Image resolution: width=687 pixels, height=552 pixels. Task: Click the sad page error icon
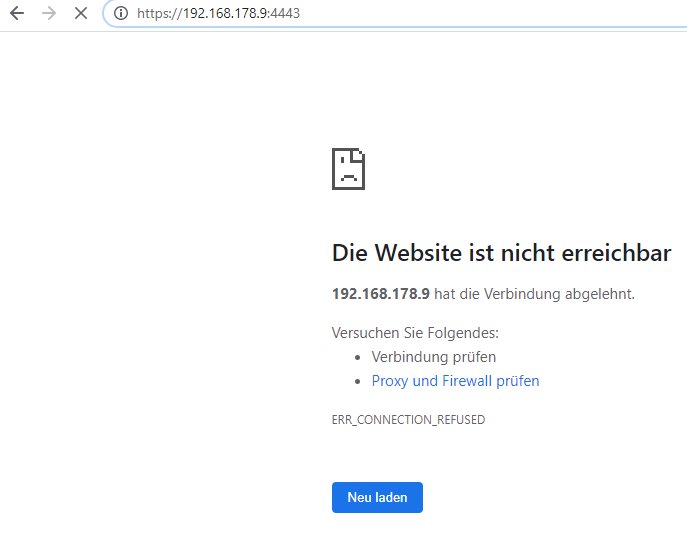(348, 169)
